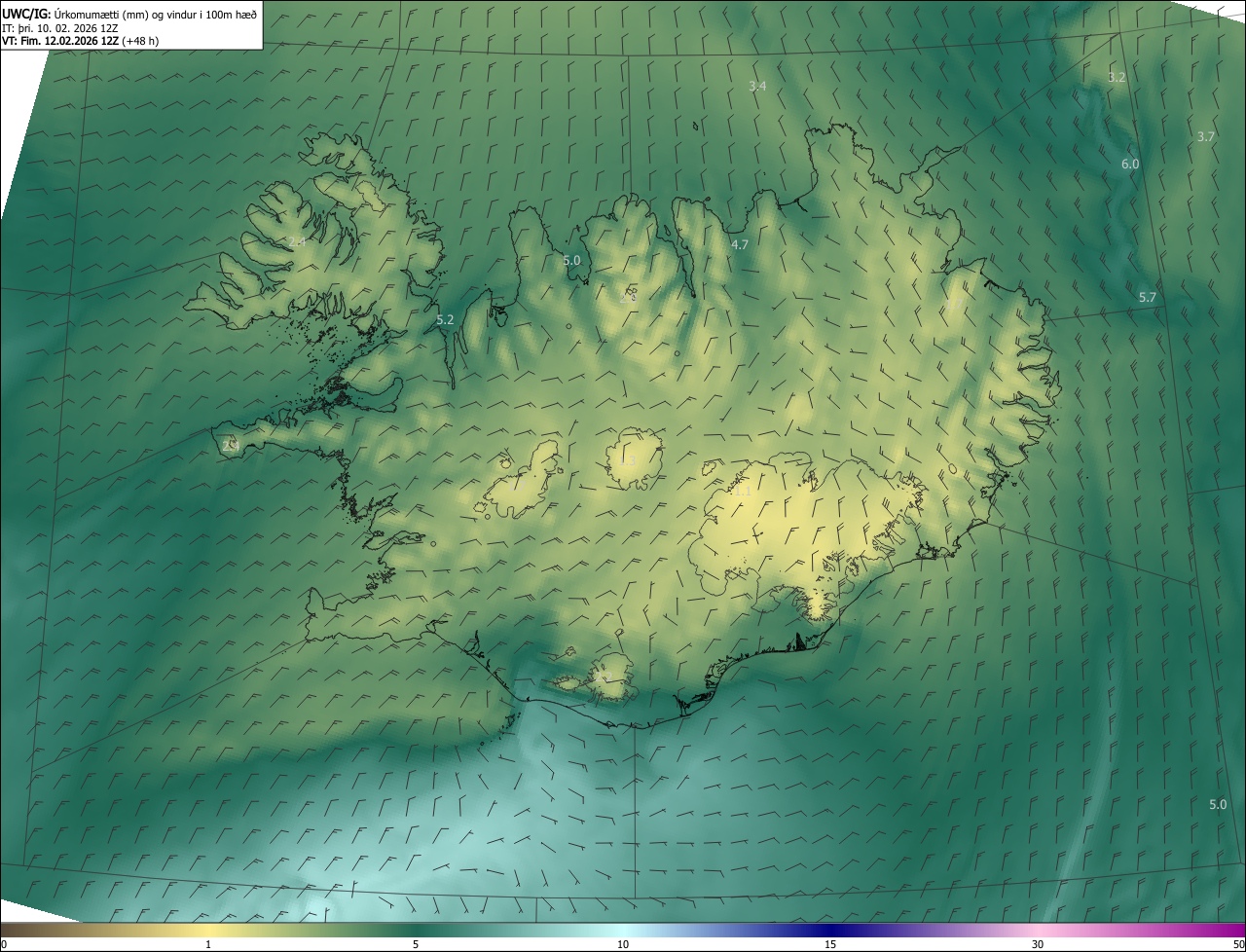This screenshot has height=952, width=1246.
Task: Select the 50 tick on the legend
Action: (x=1238, y=944)
